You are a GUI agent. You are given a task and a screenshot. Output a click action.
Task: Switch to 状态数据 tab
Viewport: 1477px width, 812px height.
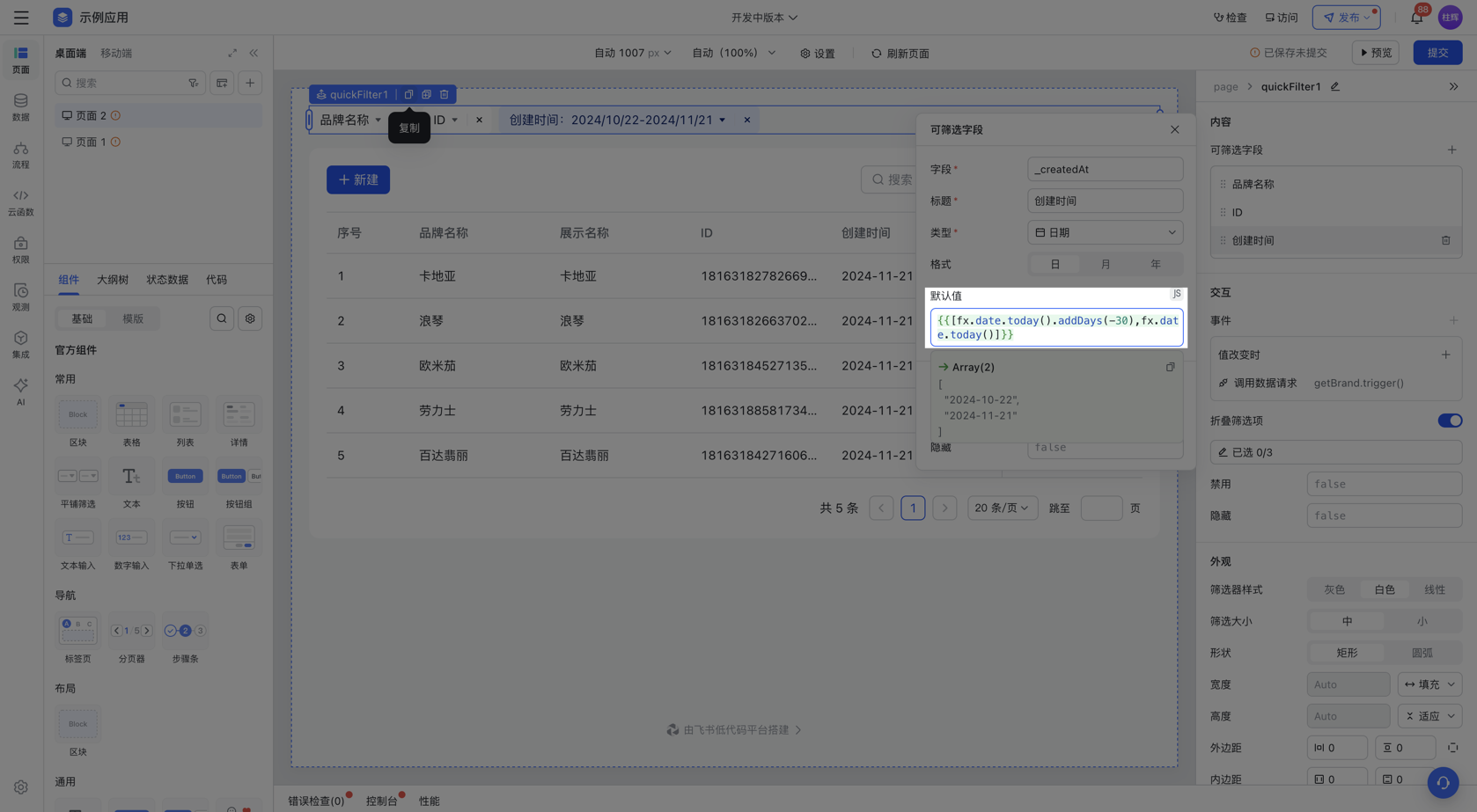click(167, 280)
